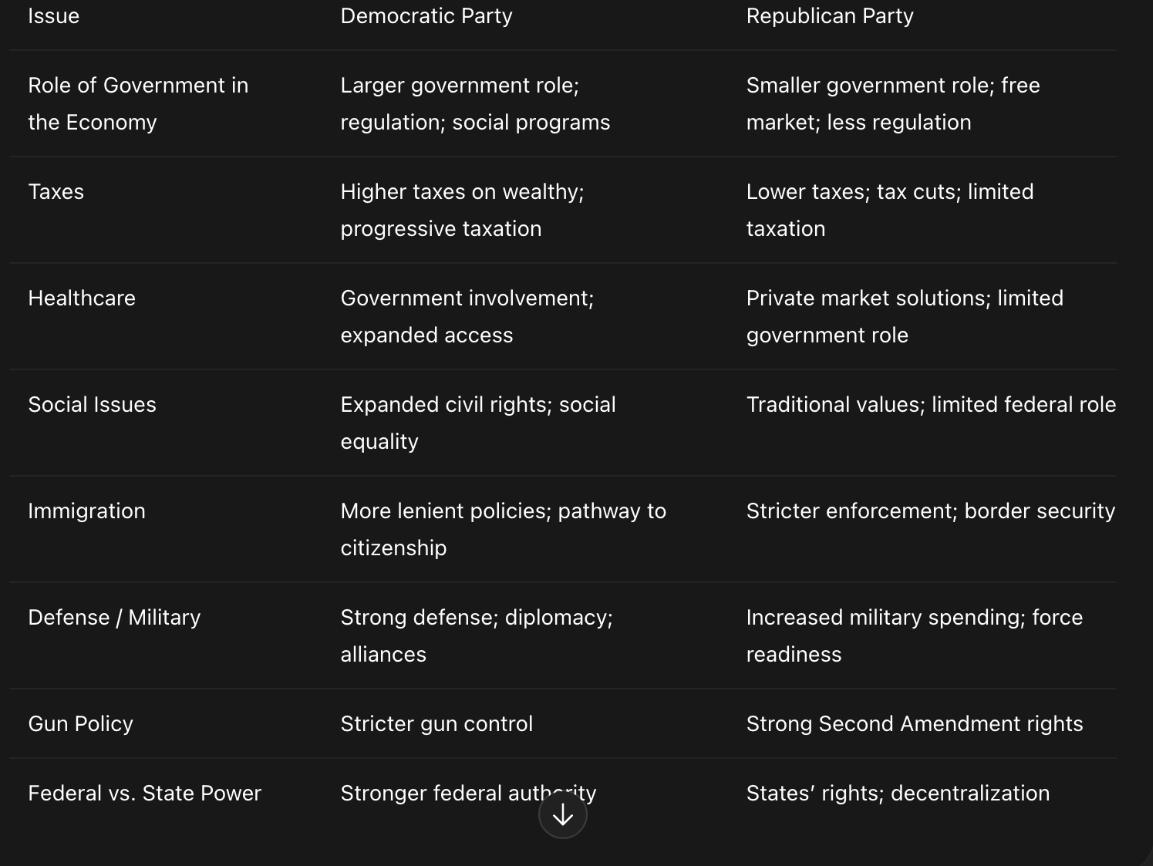
Task: Click the "Republican Party" column header
Action: pos(829,16)
